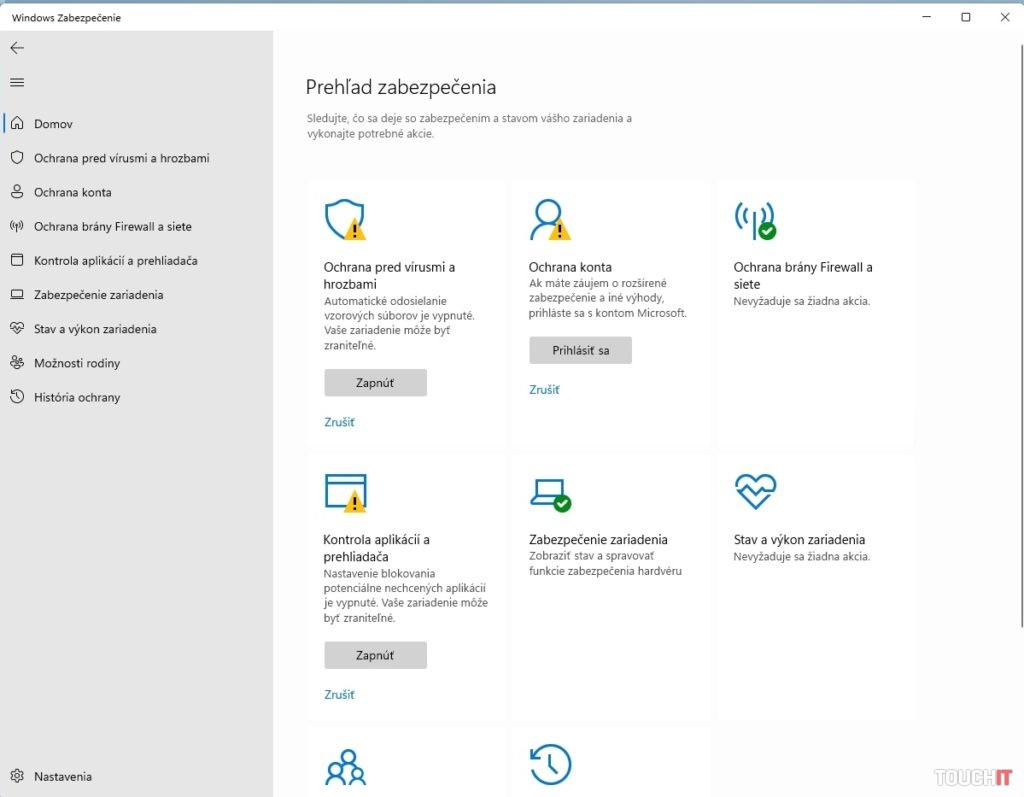1024x797 pixels.
Task: Go back using the arrow at top left
Action: tap(16, 47)
